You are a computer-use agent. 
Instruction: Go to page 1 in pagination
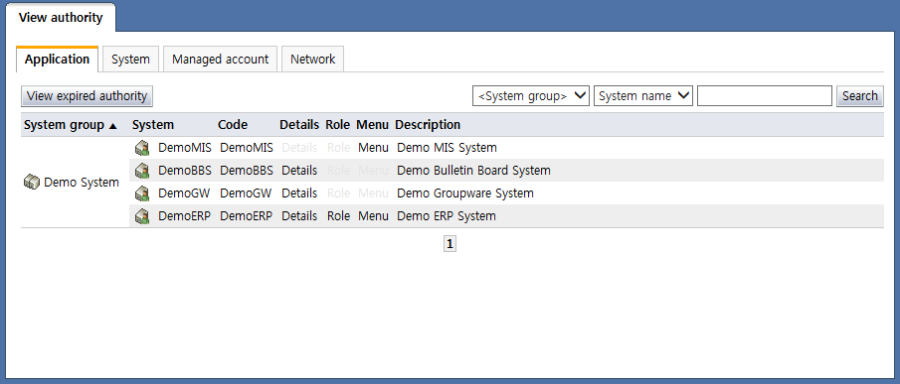(x=450, y=245)
